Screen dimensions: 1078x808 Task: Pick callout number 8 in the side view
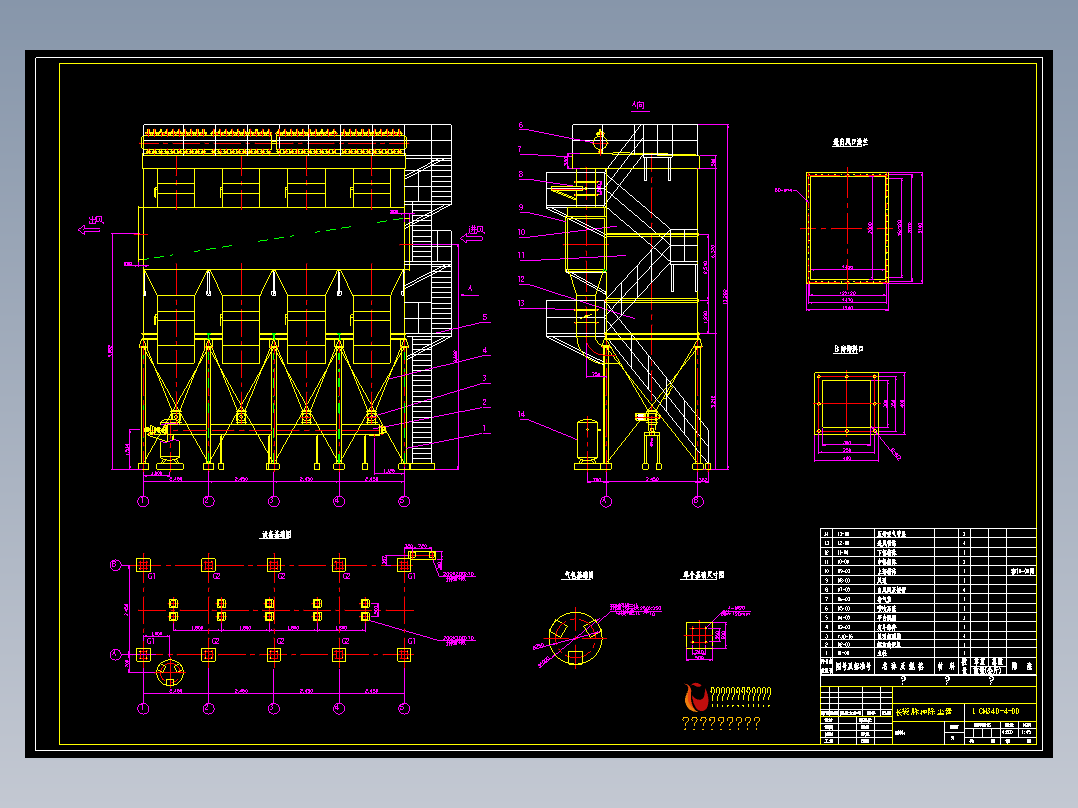pyautogui.click(x=520, y=175)
